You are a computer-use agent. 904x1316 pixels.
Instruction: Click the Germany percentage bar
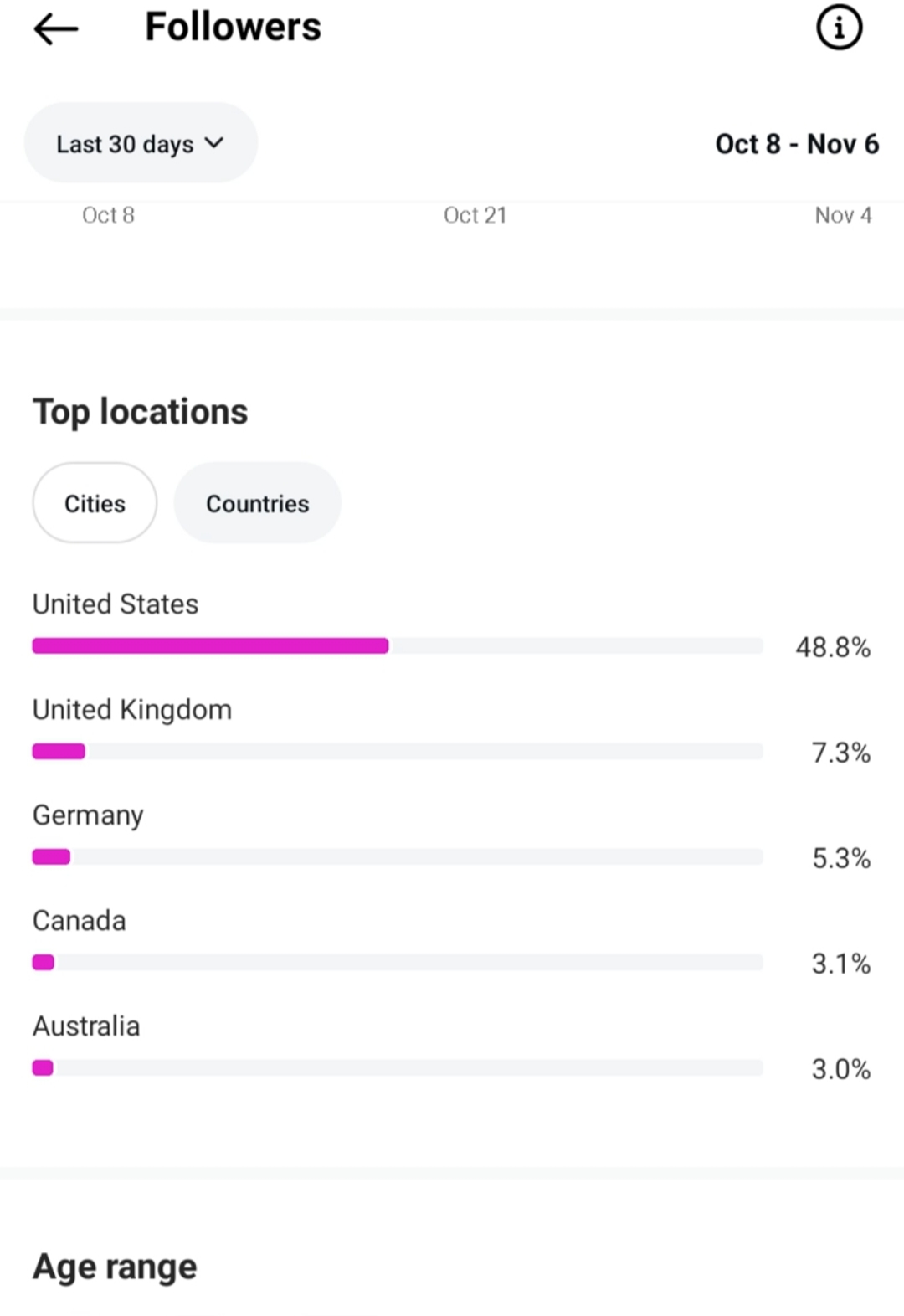click(398, 856)
